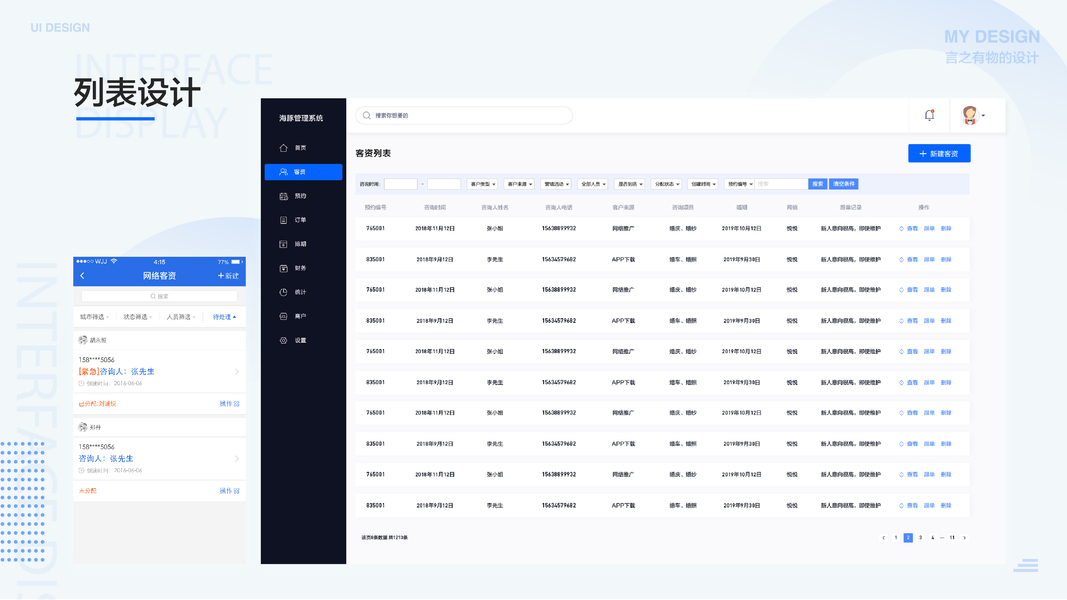1067x600 pixels.
Task: Click the 新建客资 button
Action: [939, 154]
